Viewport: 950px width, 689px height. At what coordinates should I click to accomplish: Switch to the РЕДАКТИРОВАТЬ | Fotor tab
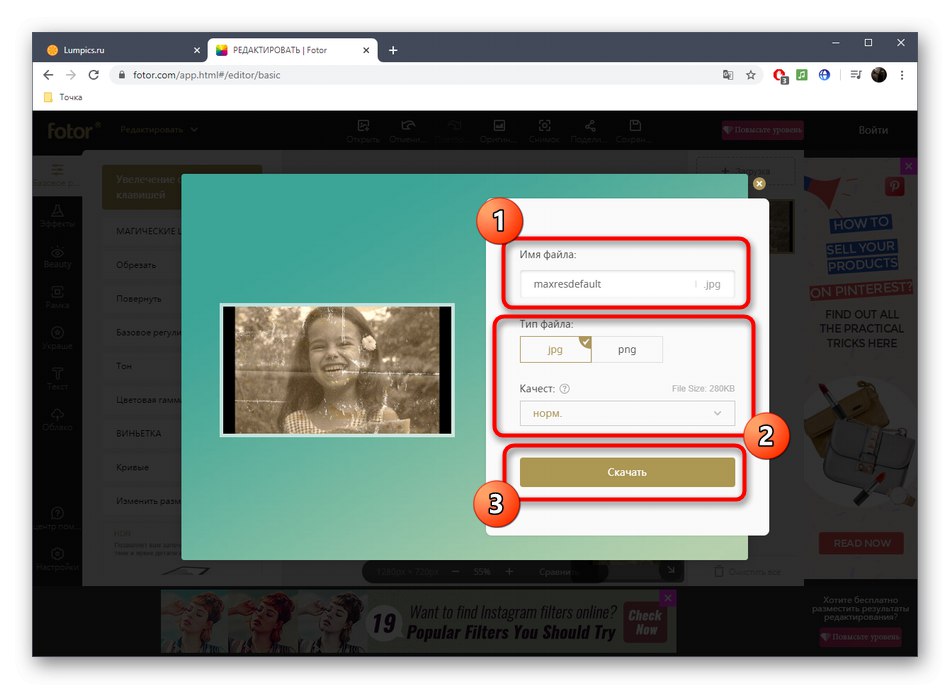pos(293,50)
